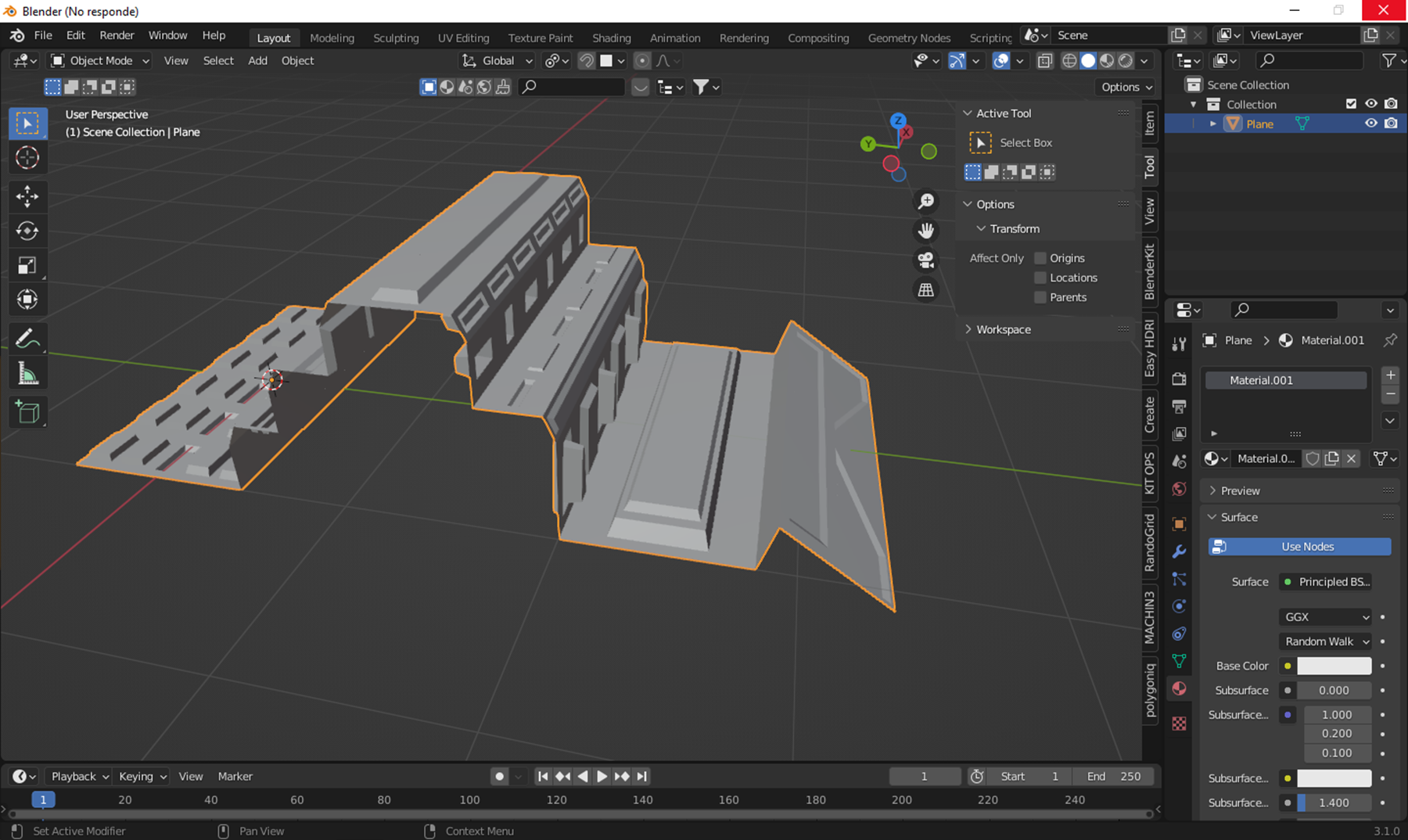Open Random Walk subsurface method dropdown
Viewport: 1408px width, 840px height.
[x=1326, y=641]
